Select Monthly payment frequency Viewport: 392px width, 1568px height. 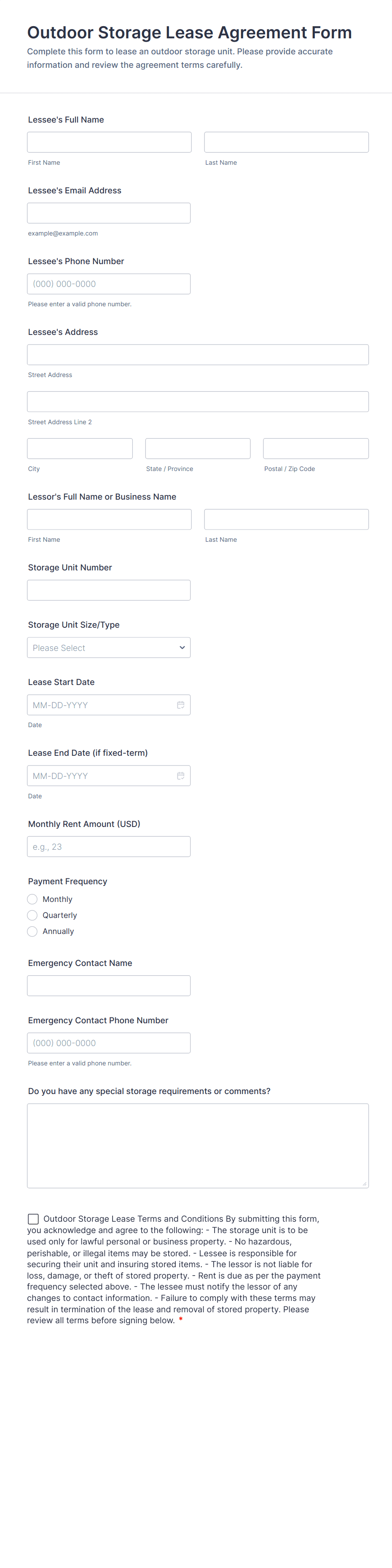pyautogui.click(x=33, y=899)
